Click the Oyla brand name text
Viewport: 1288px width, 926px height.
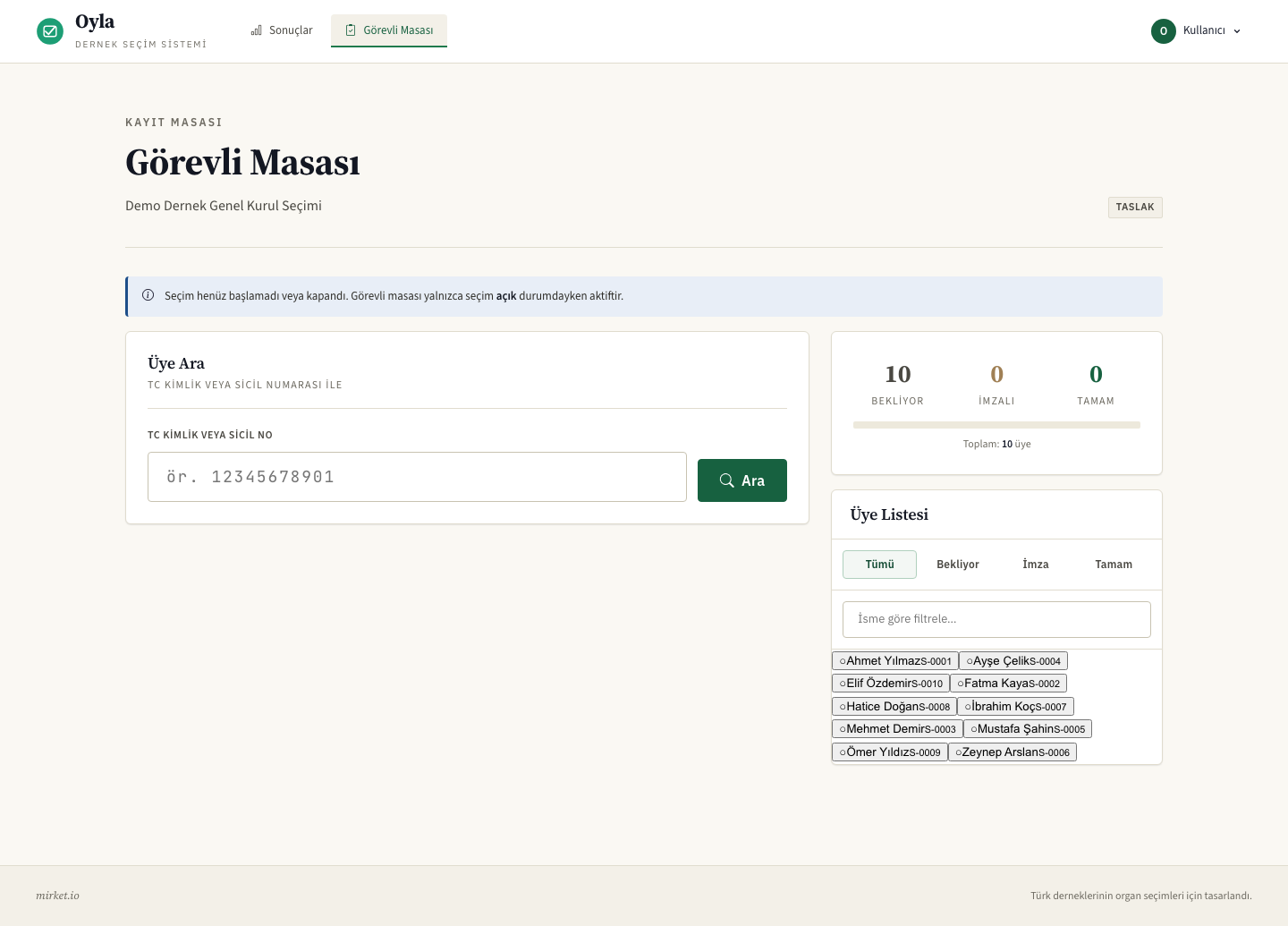point(95,21)
